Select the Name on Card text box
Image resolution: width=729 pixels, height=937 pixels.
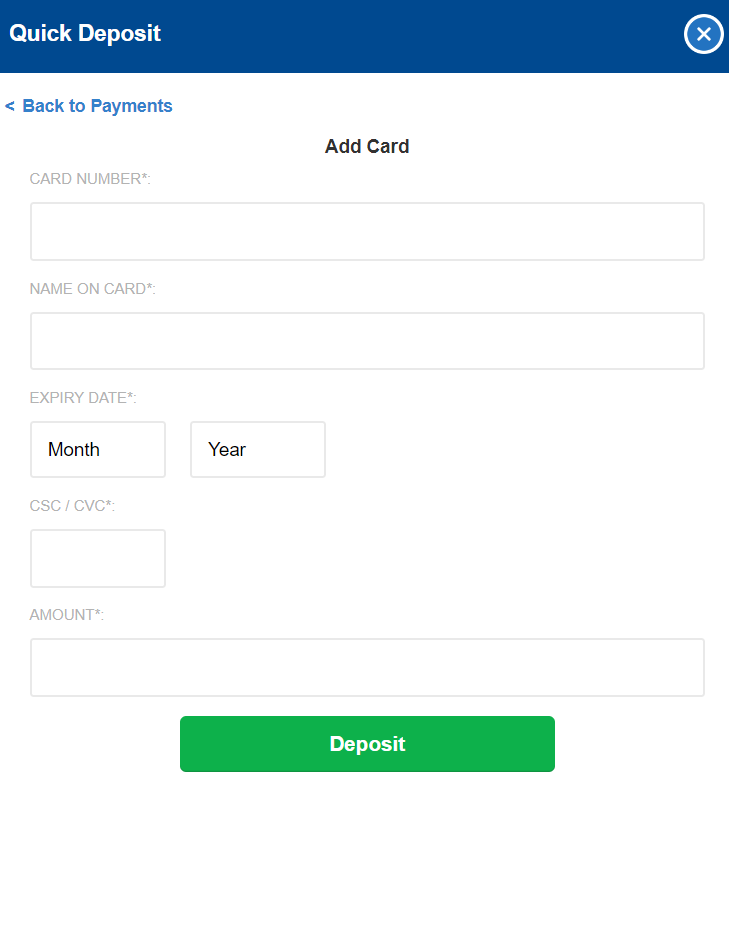pos(367,341)
